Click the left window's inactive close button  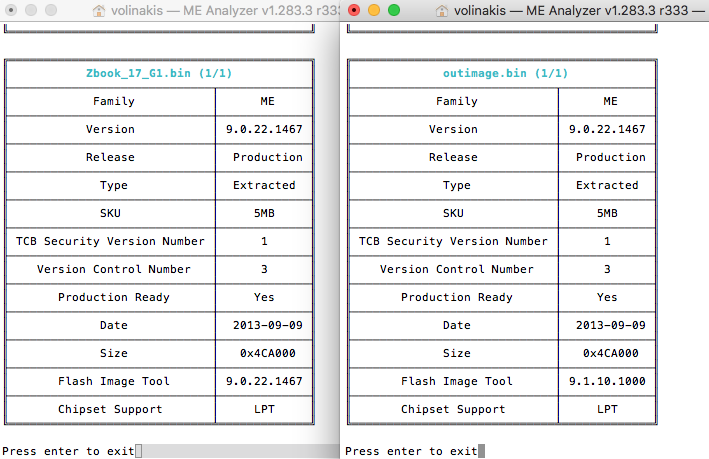(11, 10)
